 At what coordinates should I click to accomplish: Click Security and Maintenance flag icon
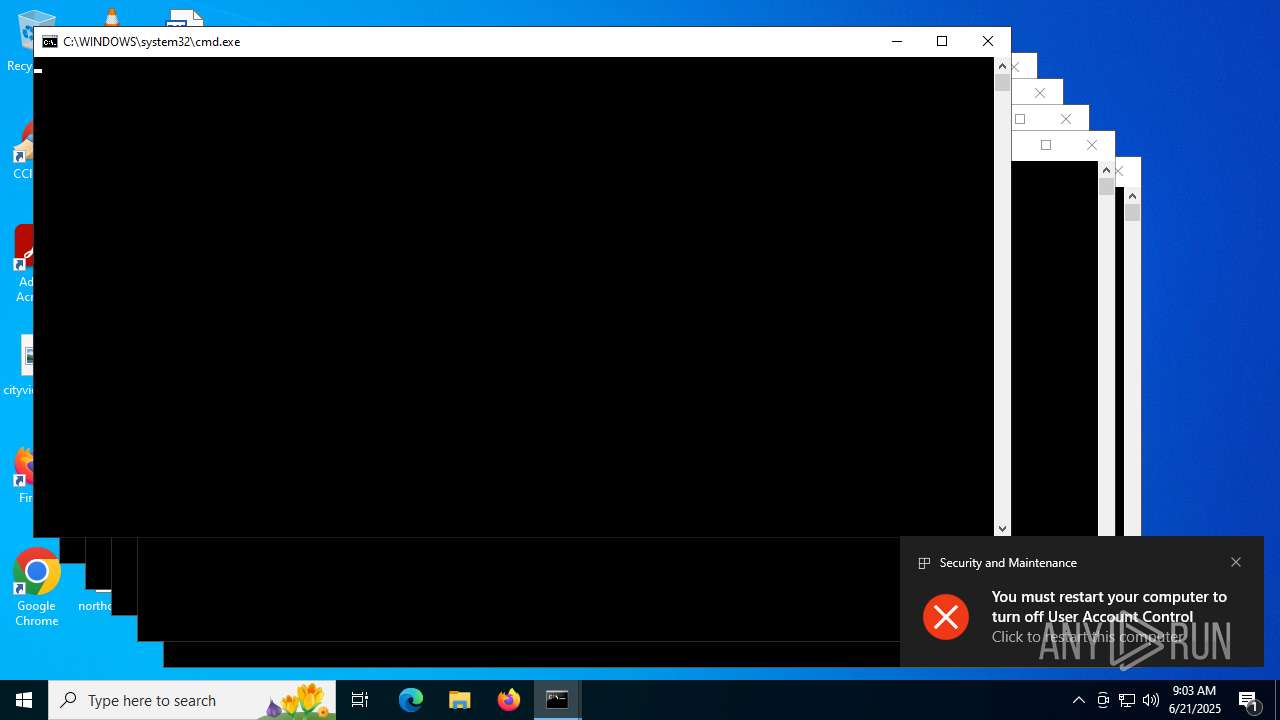point(924,563)
